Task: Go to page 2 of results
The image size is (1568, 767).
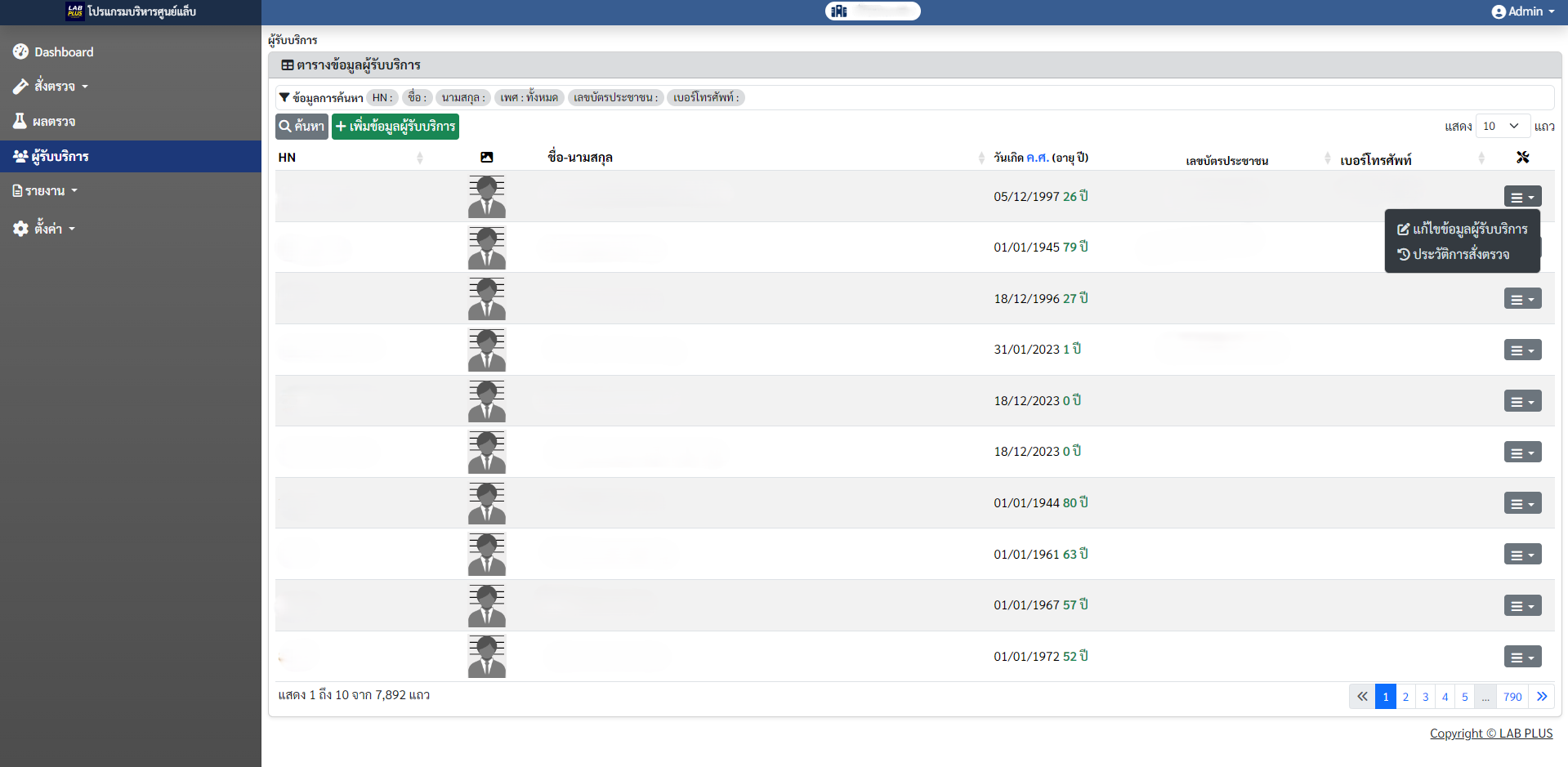Action: [1405, 697]
